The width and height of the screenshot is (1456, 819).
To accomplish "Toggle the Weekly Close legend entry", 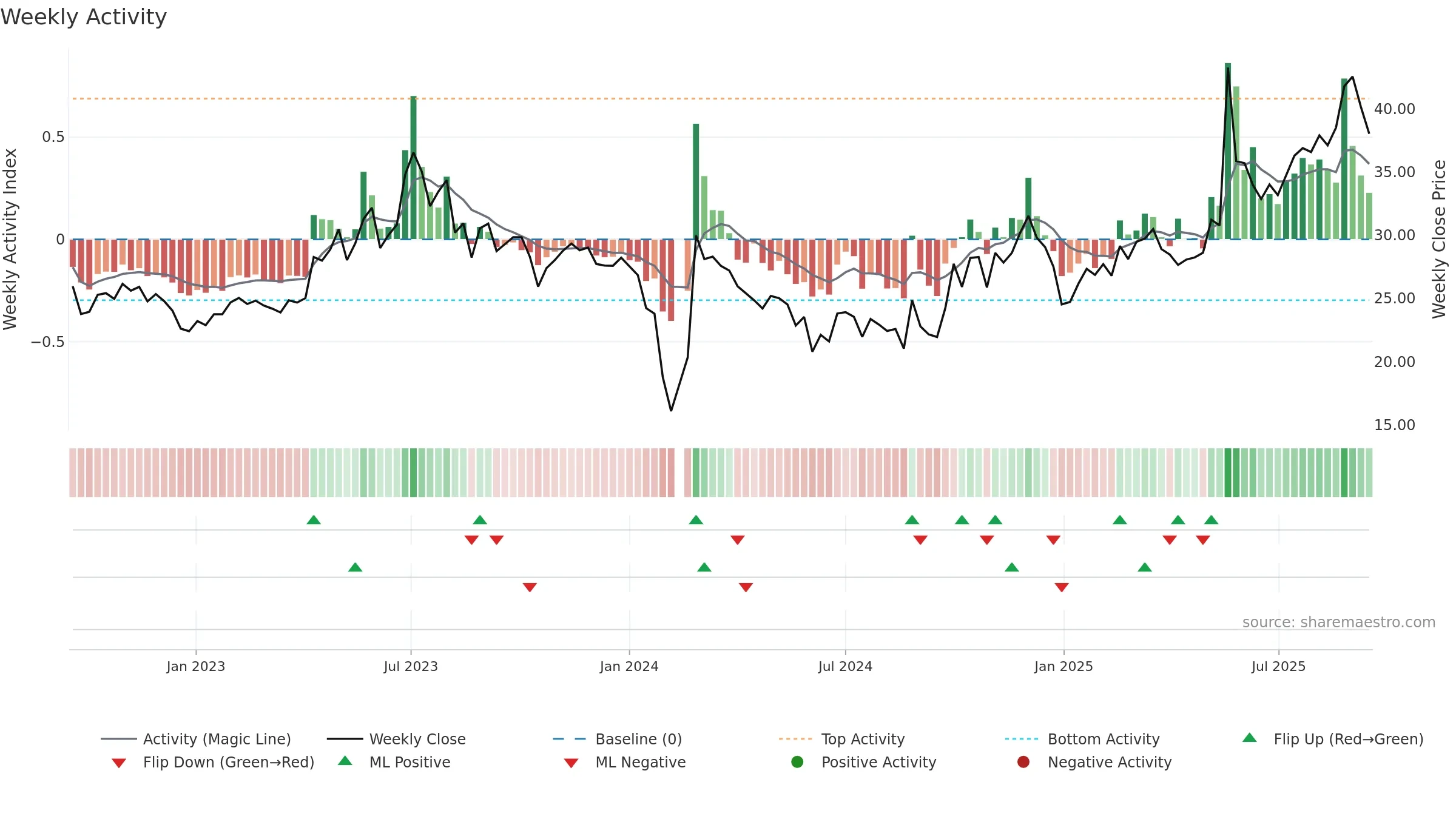I will click(x=396, y=739).
